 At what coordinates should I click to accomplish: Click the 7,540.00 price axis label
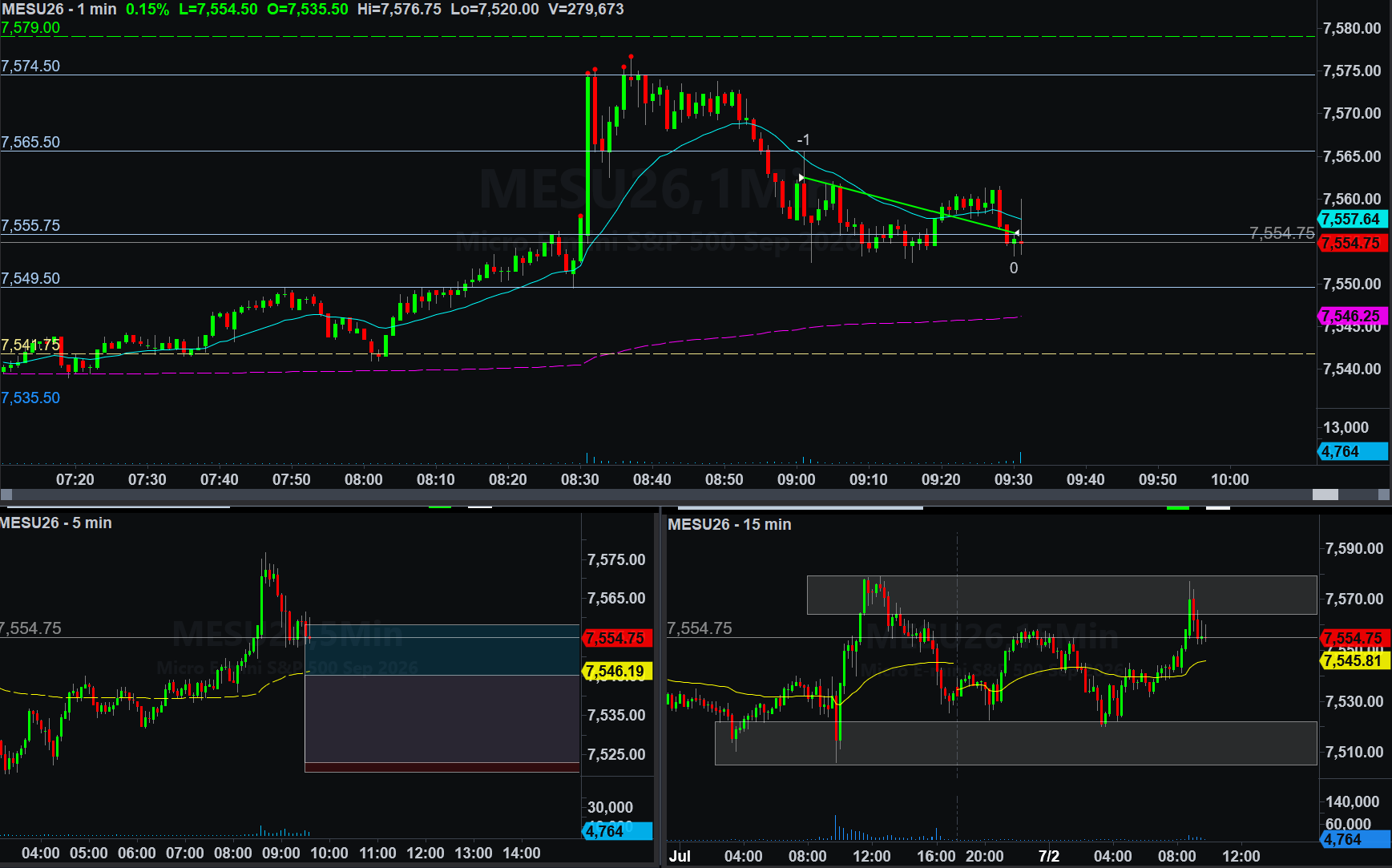[x=1352, y=369]
